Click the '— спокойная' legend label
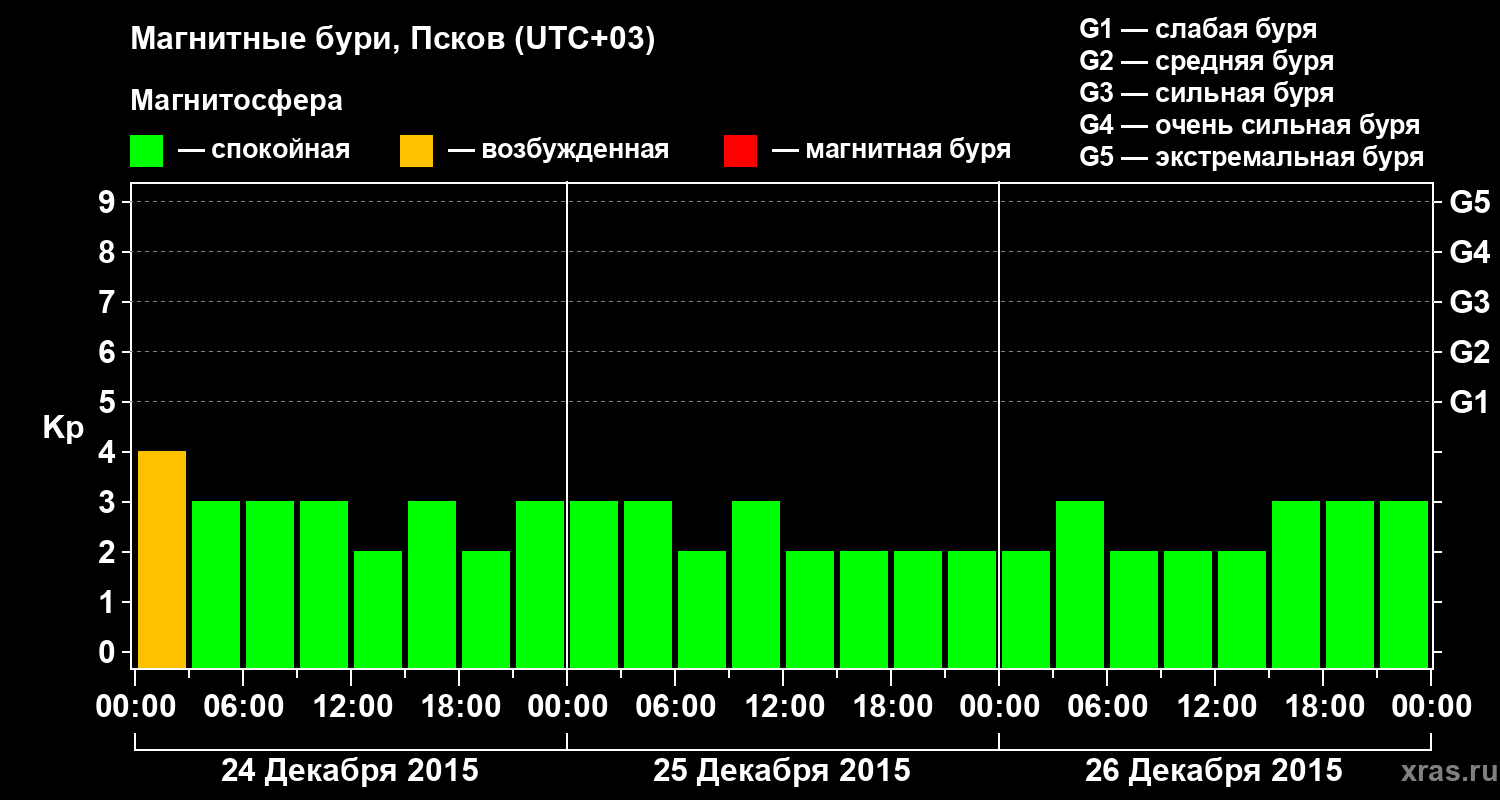The image size is (1500, 800). click(264, 150)
